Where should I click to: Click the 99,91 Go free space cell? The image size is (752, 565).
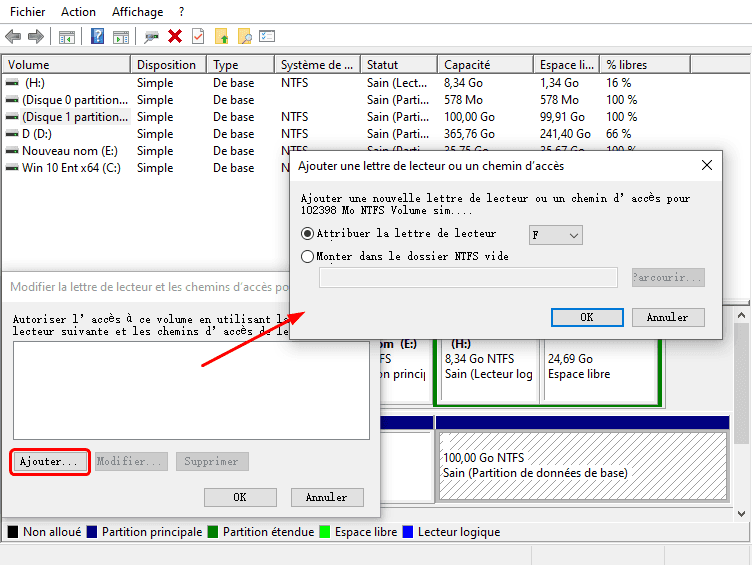(x=562, y=117)
